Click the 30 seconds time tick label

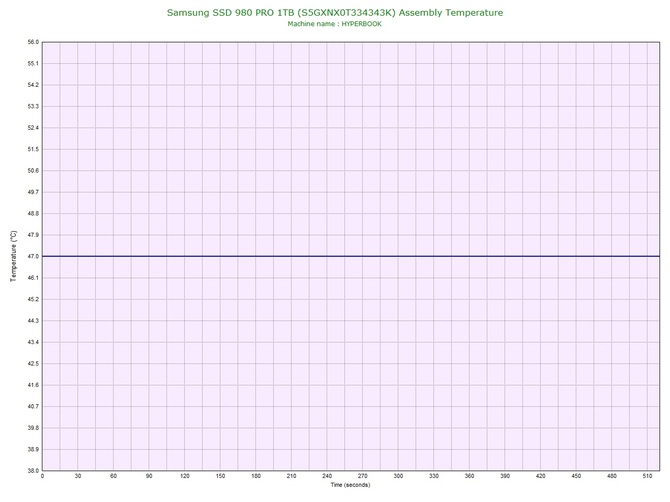[x=78, y=476]
